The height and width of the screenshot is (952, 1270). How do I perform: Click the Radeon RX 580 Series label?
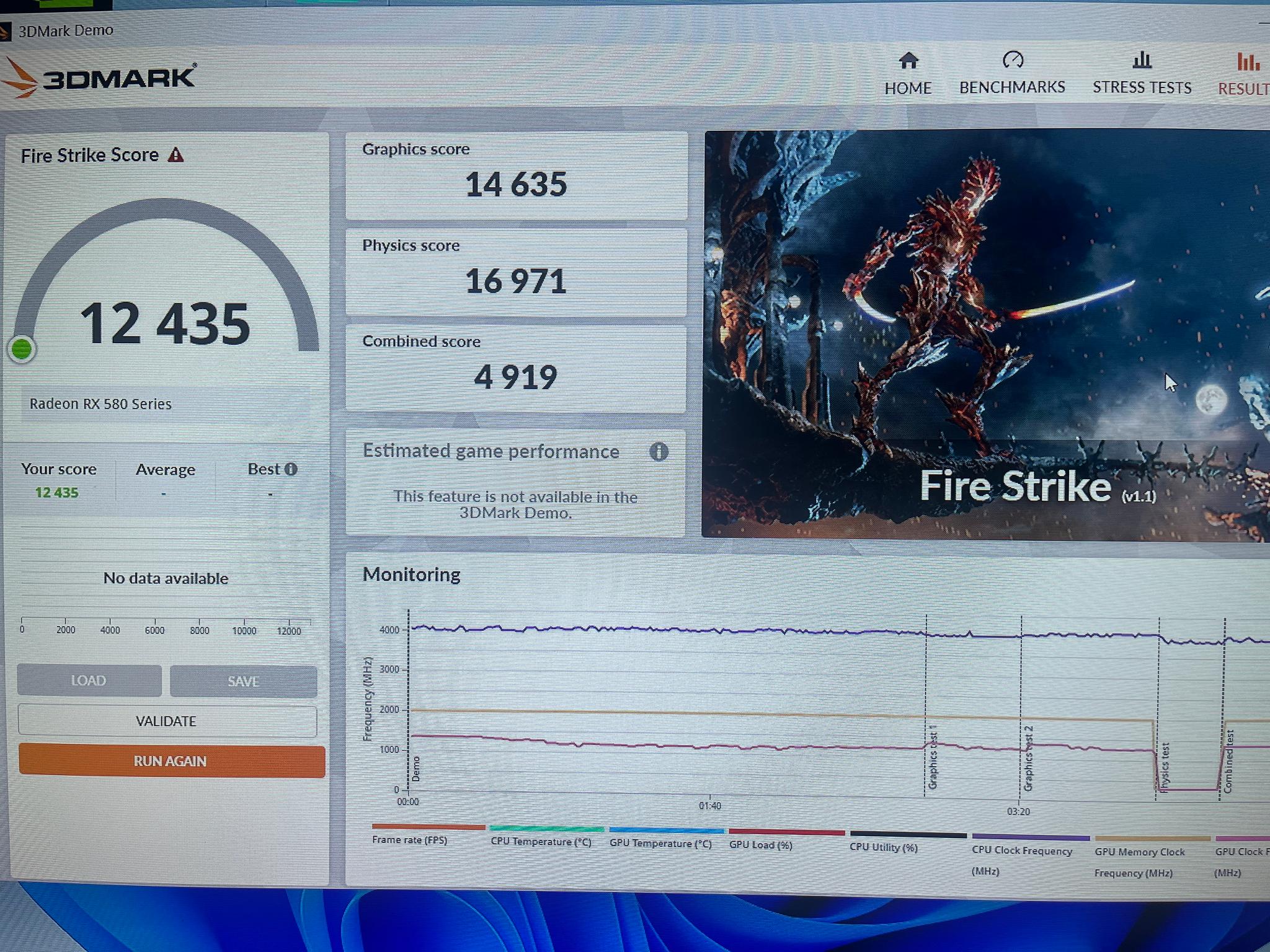pyautogui.click(x=100, y=404)
